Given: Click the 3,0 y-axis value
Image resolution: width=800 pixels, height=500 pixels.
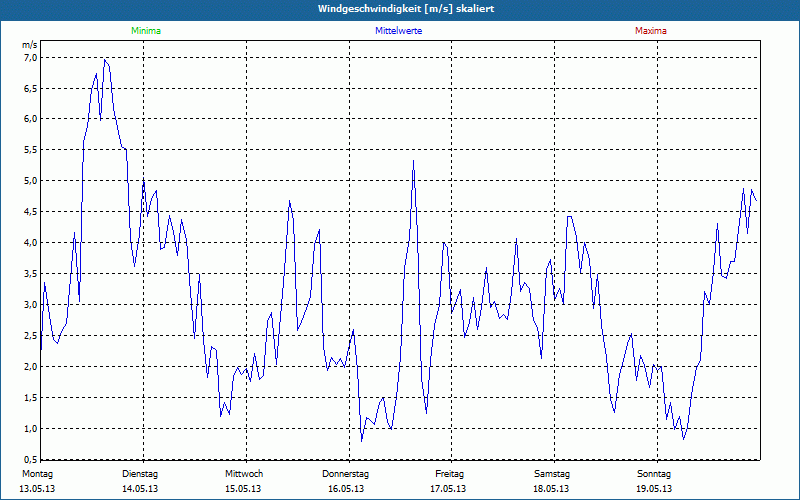Looking at the screenshot, I should (31, 305).
